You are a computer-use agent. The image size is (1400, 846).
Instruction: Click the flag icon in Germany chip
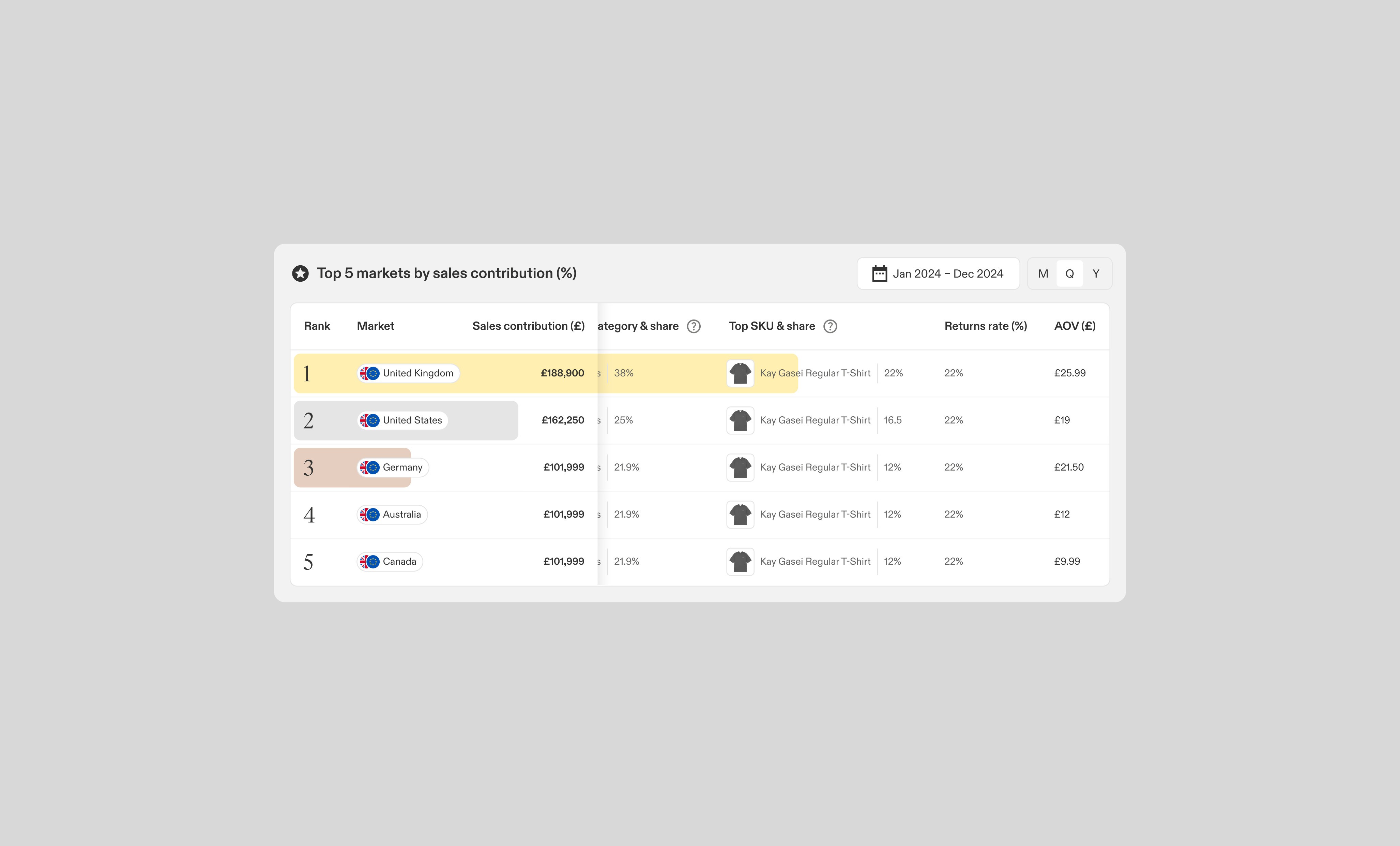point(369,467)
